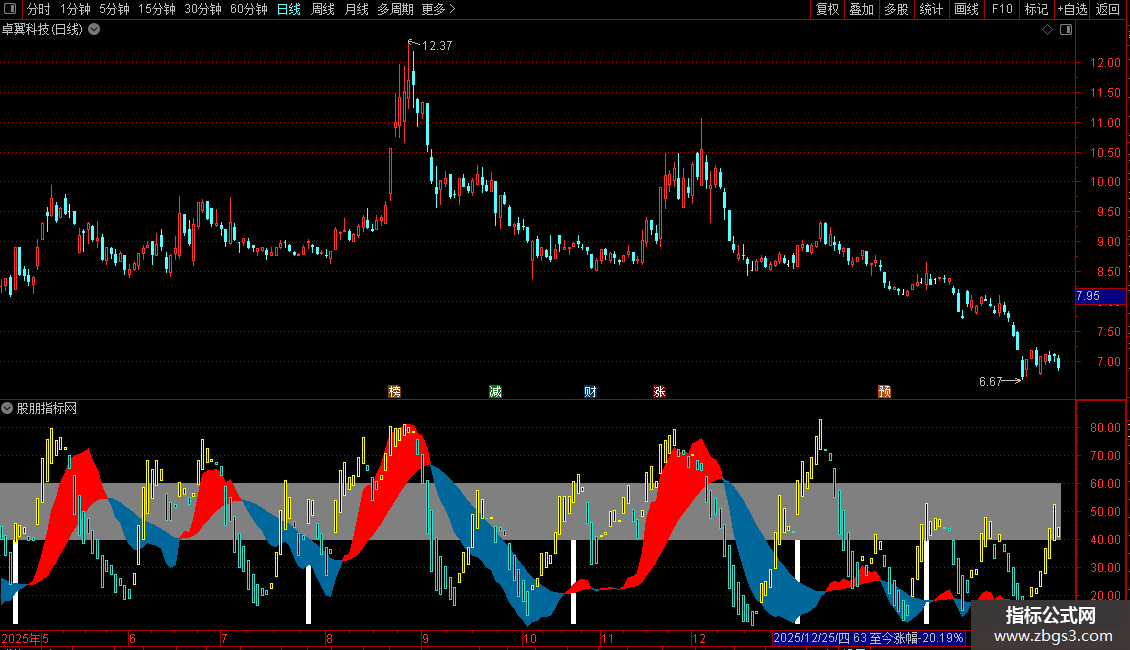Click 返回 to go back

(x=1108, y=9)
